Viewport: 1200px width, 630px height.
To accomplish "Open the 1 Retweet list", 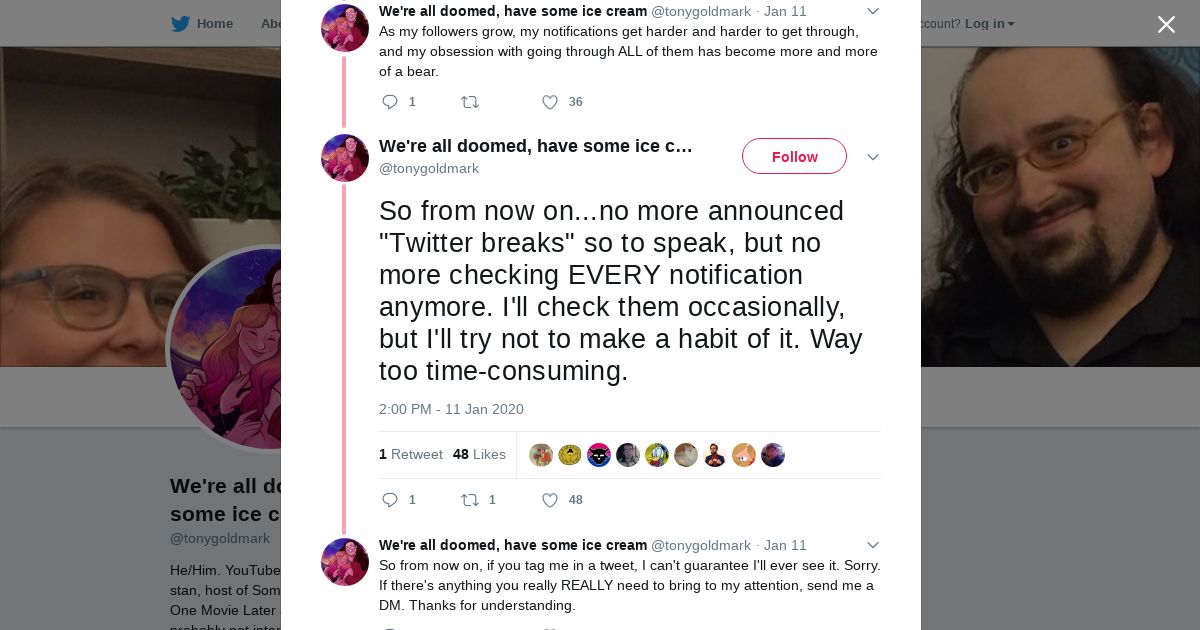I will pos(411,454).
